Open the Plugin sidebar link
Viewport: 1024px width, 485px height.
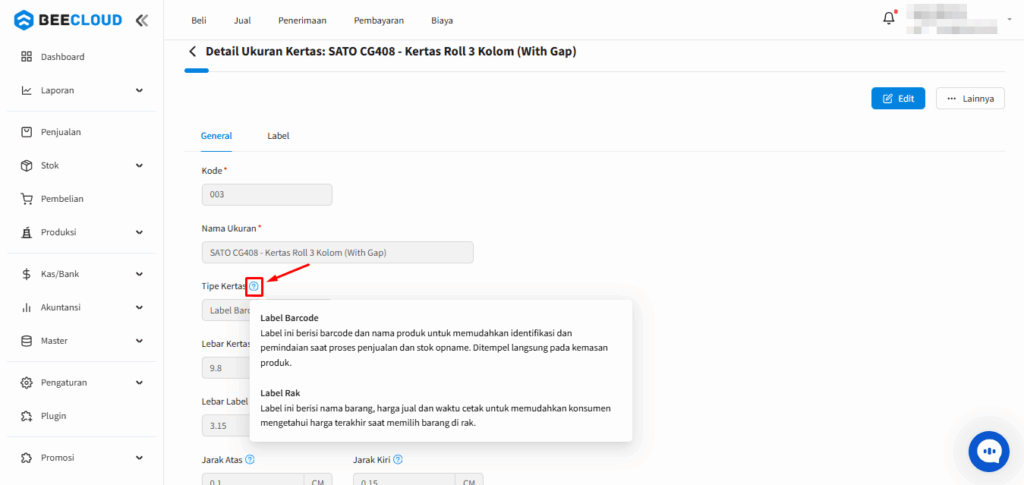point(54,415)
